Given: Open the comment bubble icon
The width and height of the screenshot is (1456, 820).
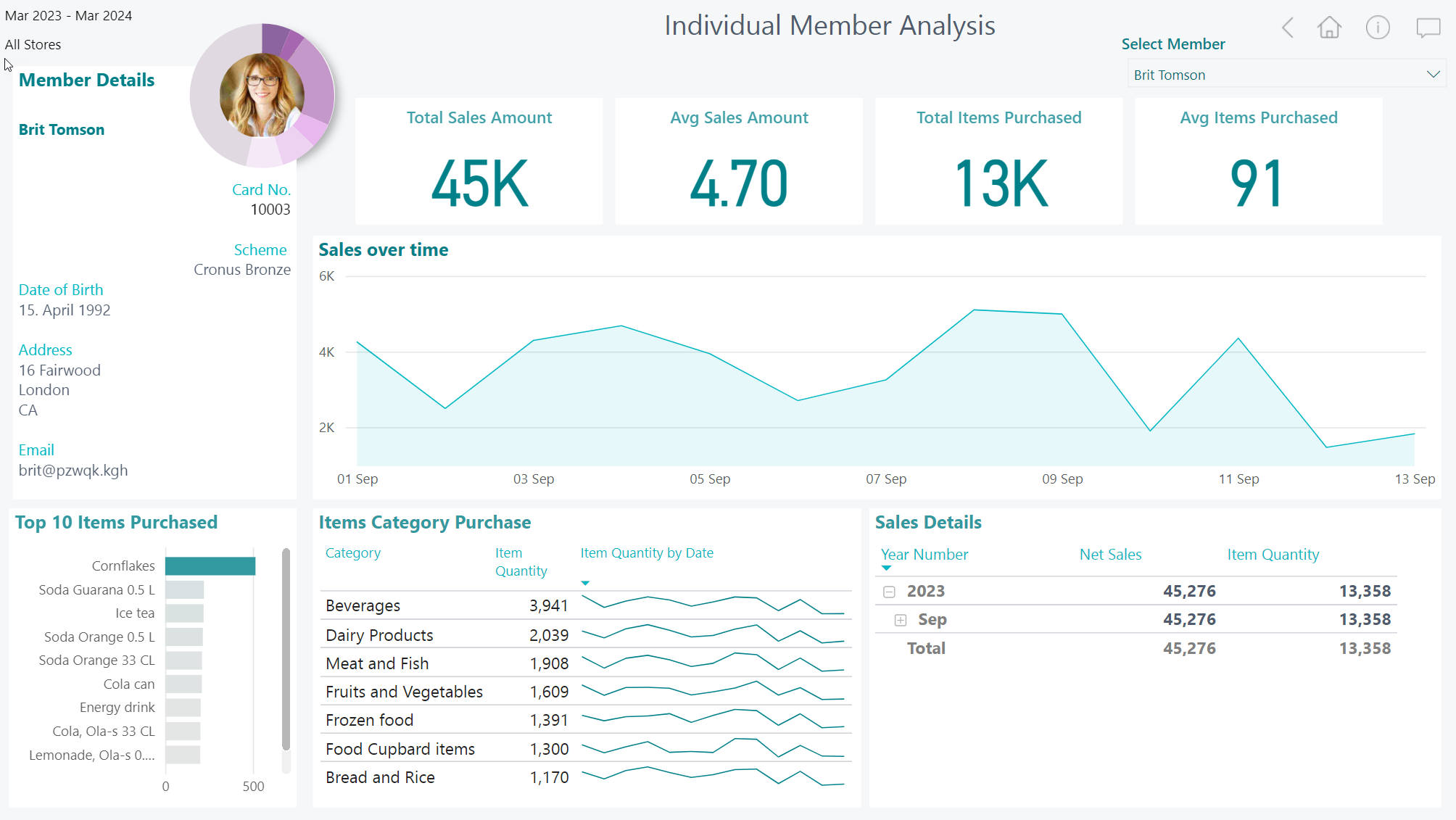Looking at the screenshot, I should click(x=1428, y=28).
